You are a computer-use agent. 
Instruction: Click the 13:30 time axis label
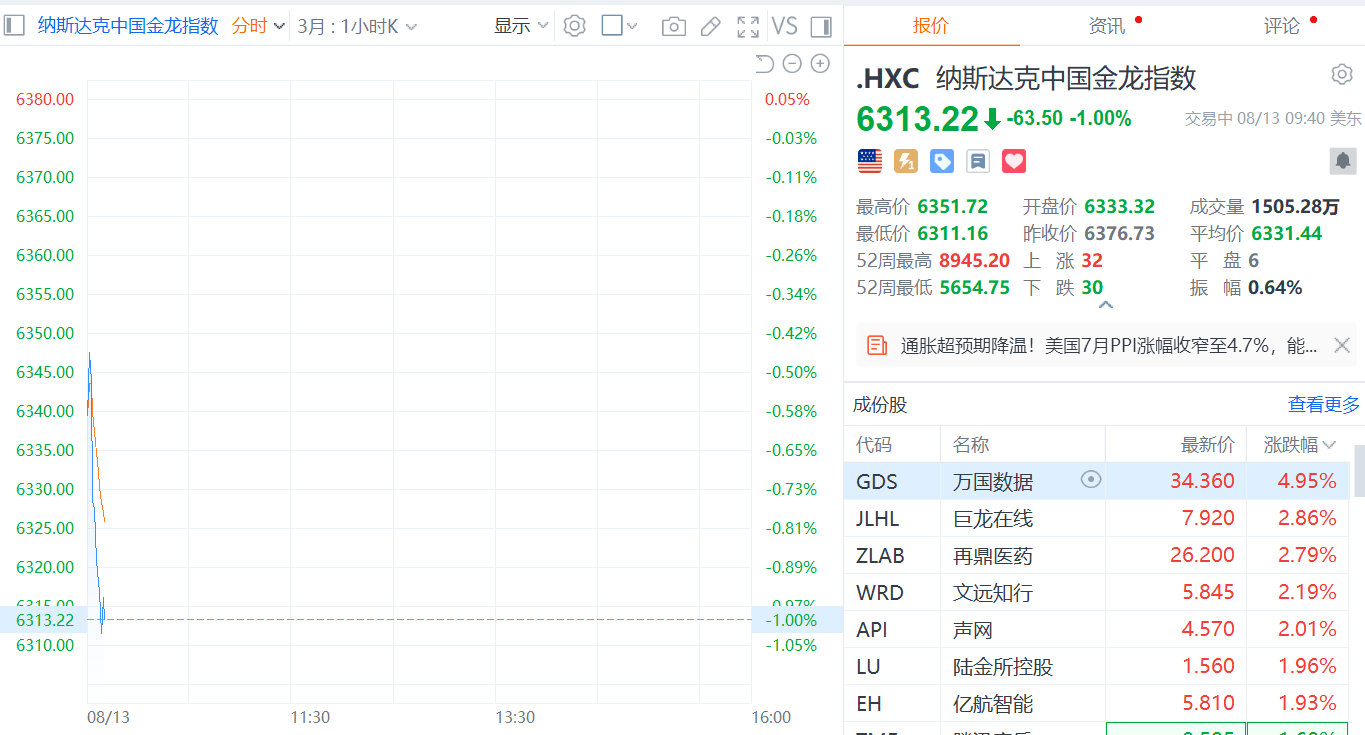click(515, 717)
